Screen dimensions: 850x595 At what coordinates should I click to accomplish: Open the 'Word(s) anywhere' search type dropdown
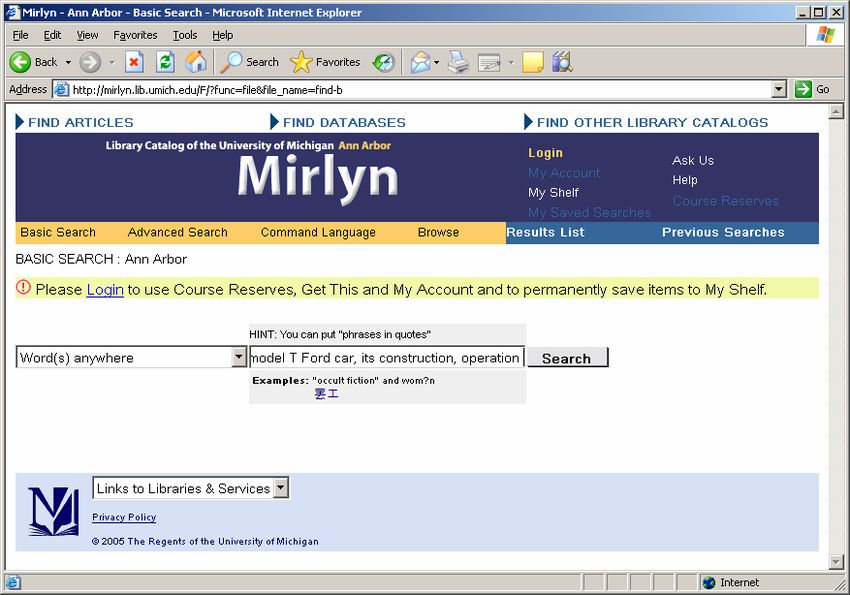pos(239,357)
